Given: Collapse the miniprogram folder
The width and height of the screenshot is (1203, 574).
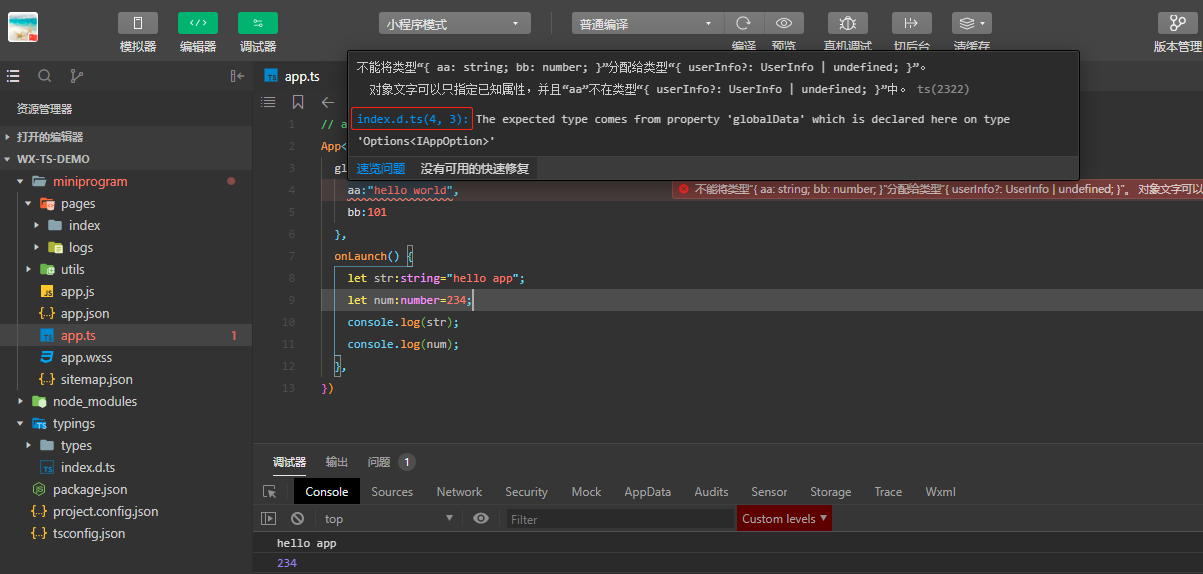Looking at the screenshot, I should pos(126,181).
